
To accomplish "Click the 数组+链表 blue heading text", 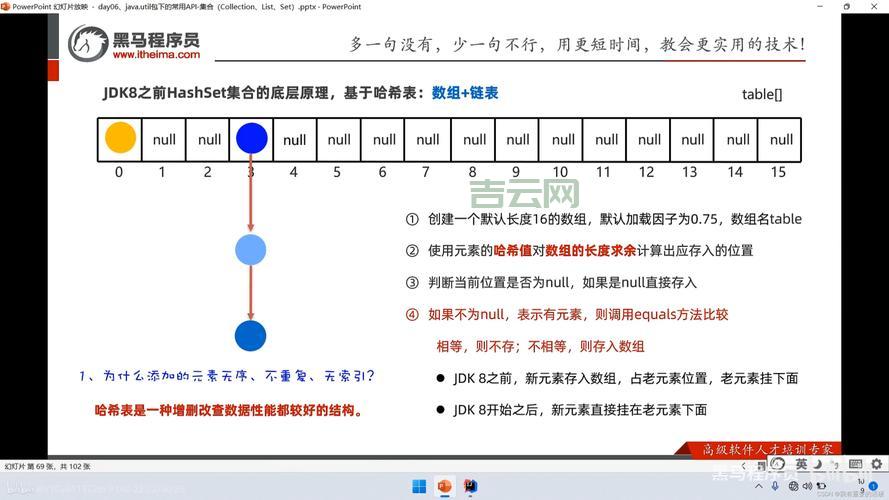I will click(465, 93).
